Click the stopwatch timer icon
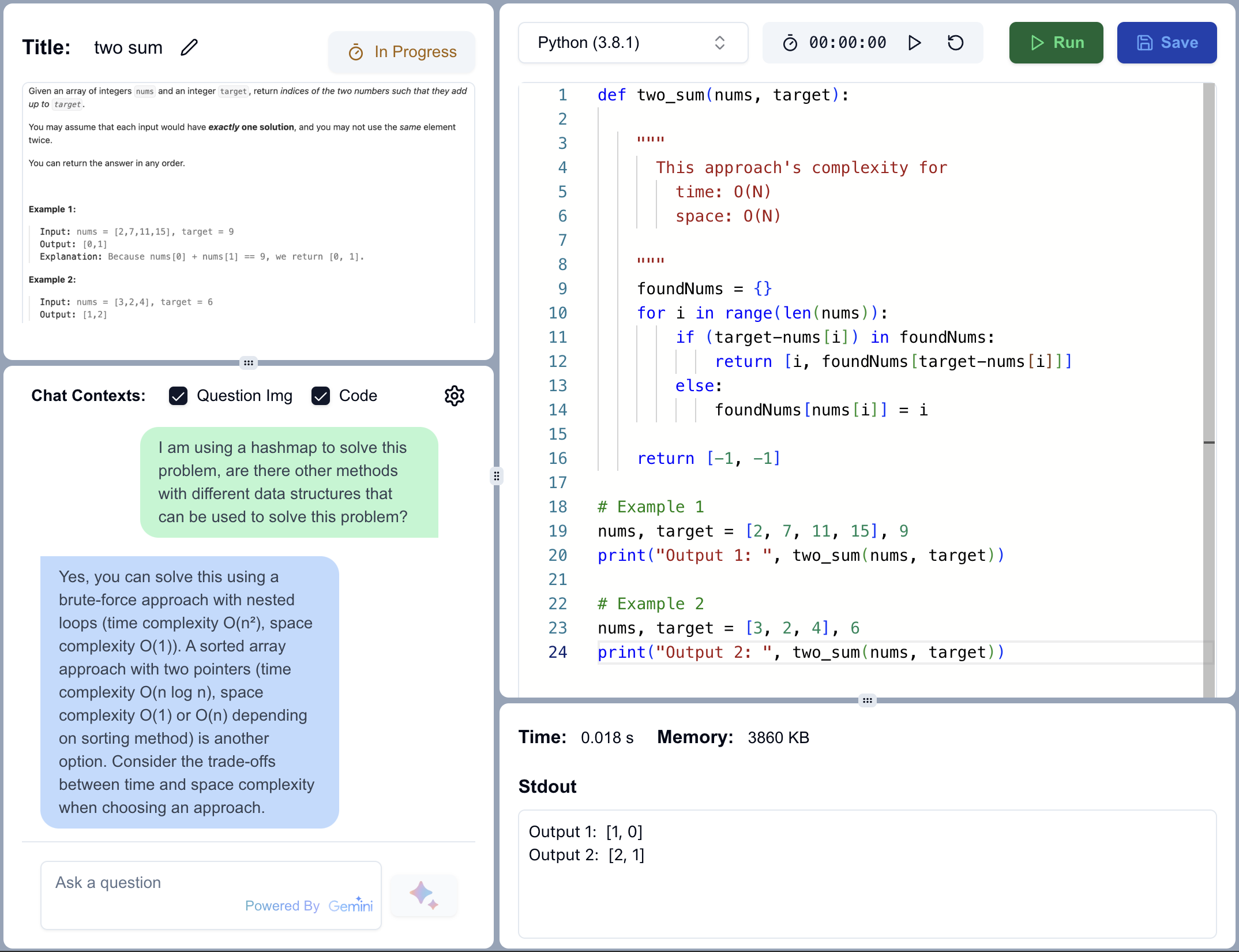This screenshot has width=1239, height=952. [791, 42]
